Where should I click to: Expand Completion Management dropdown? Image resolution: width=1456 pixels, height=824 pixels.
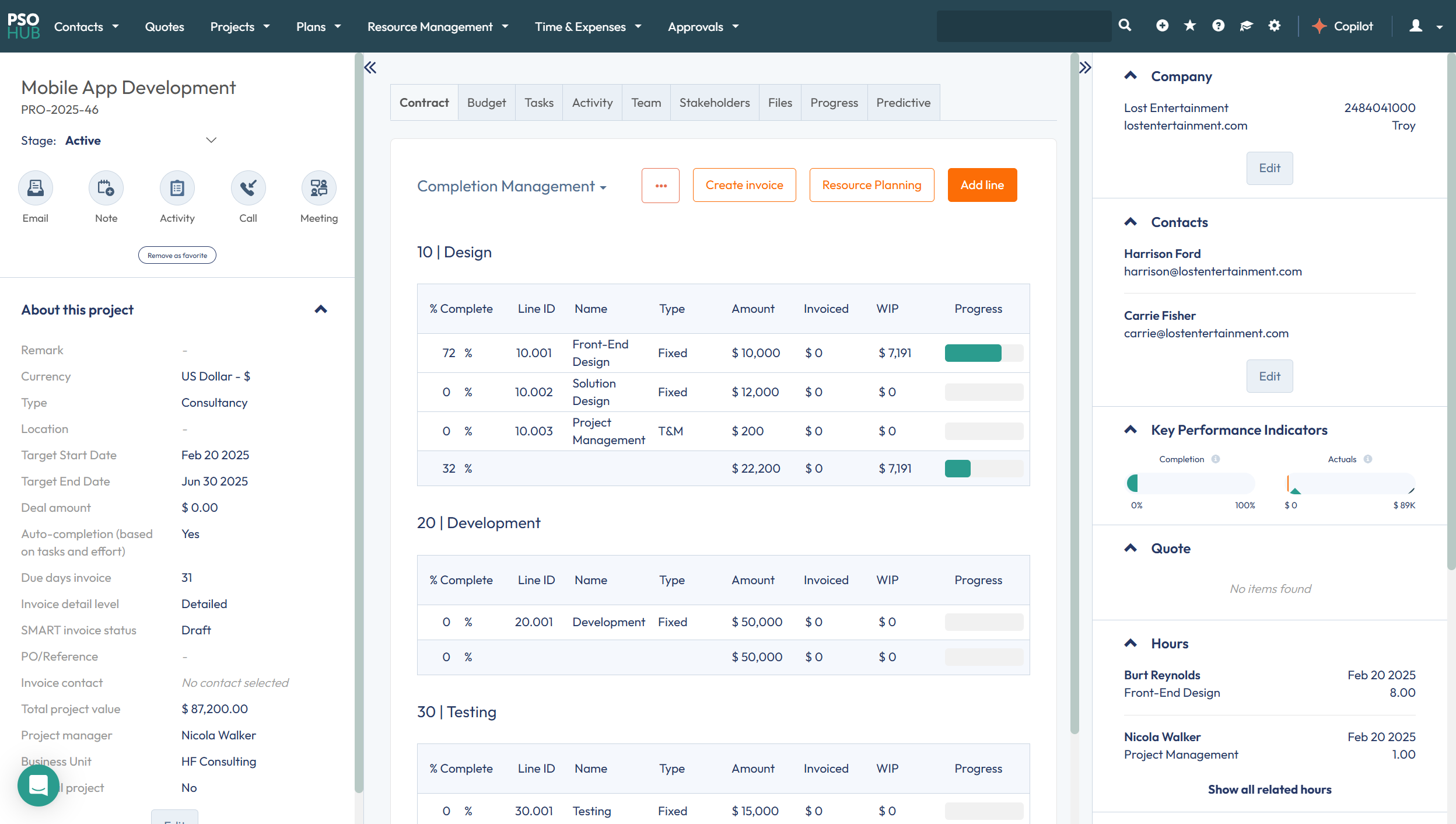click(512, 186)
